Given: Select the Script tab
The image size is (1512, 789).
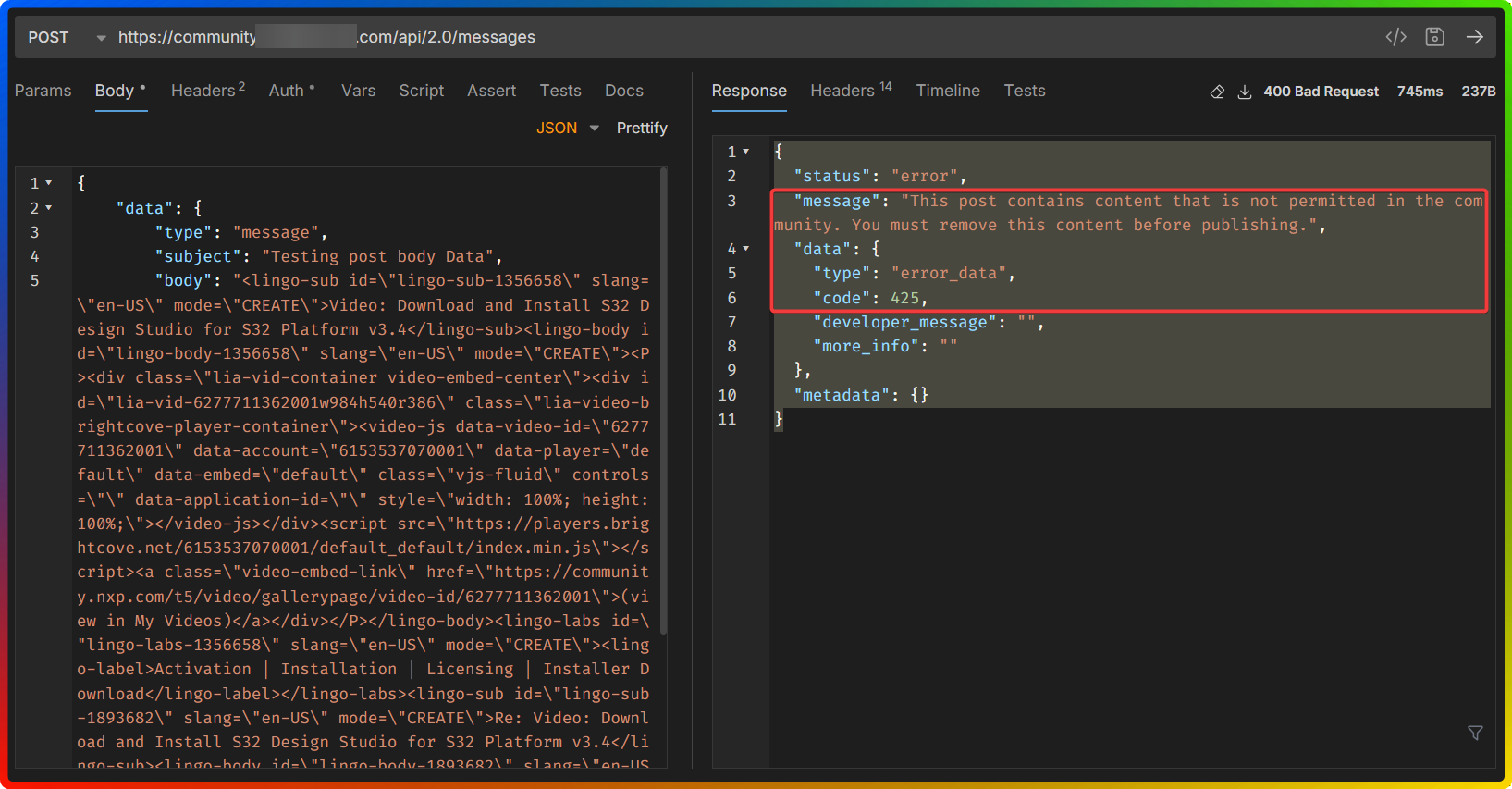Looking at the screenshot, I should 421,91.
